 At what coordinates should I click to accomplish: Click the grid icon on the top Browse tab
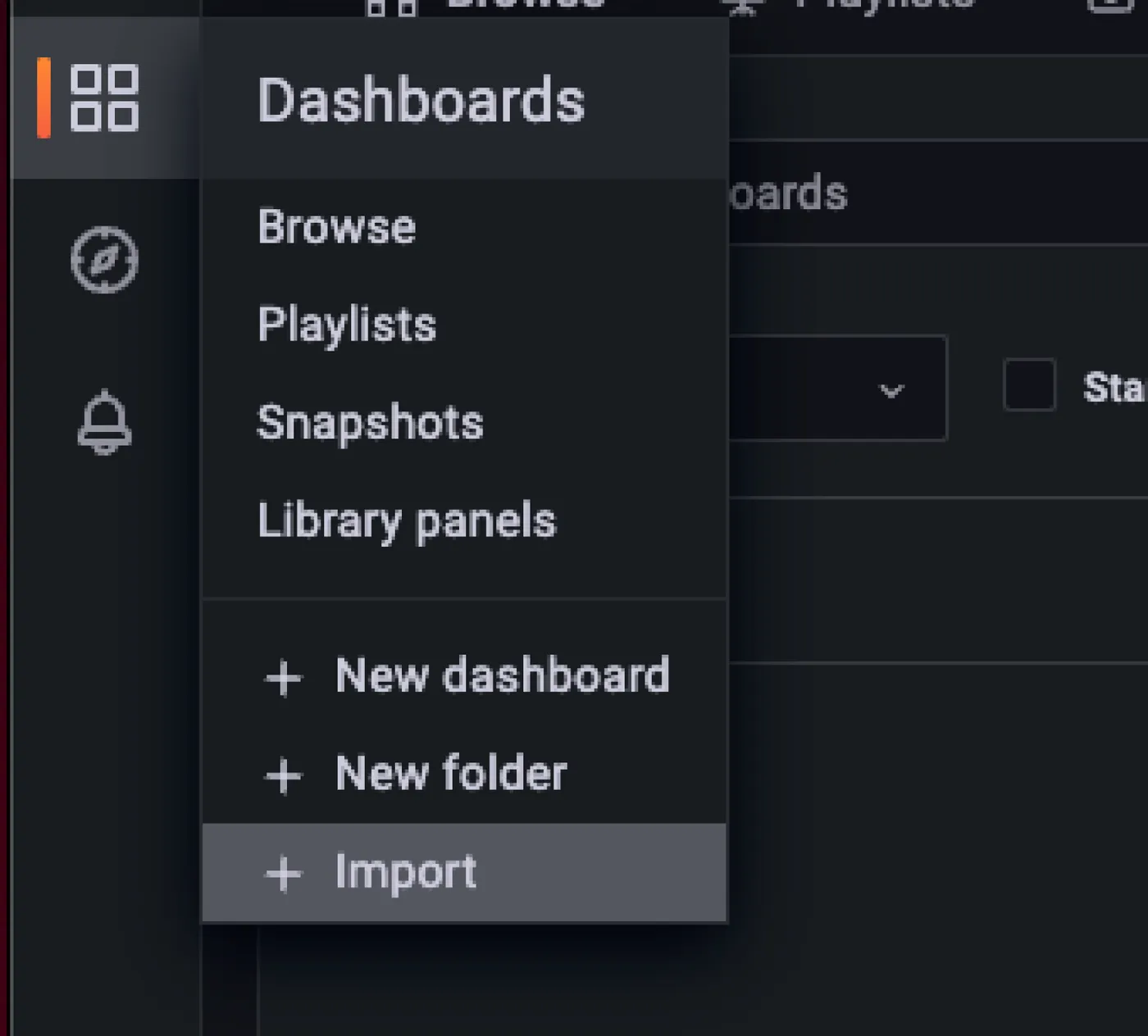(x=392, y=7)
